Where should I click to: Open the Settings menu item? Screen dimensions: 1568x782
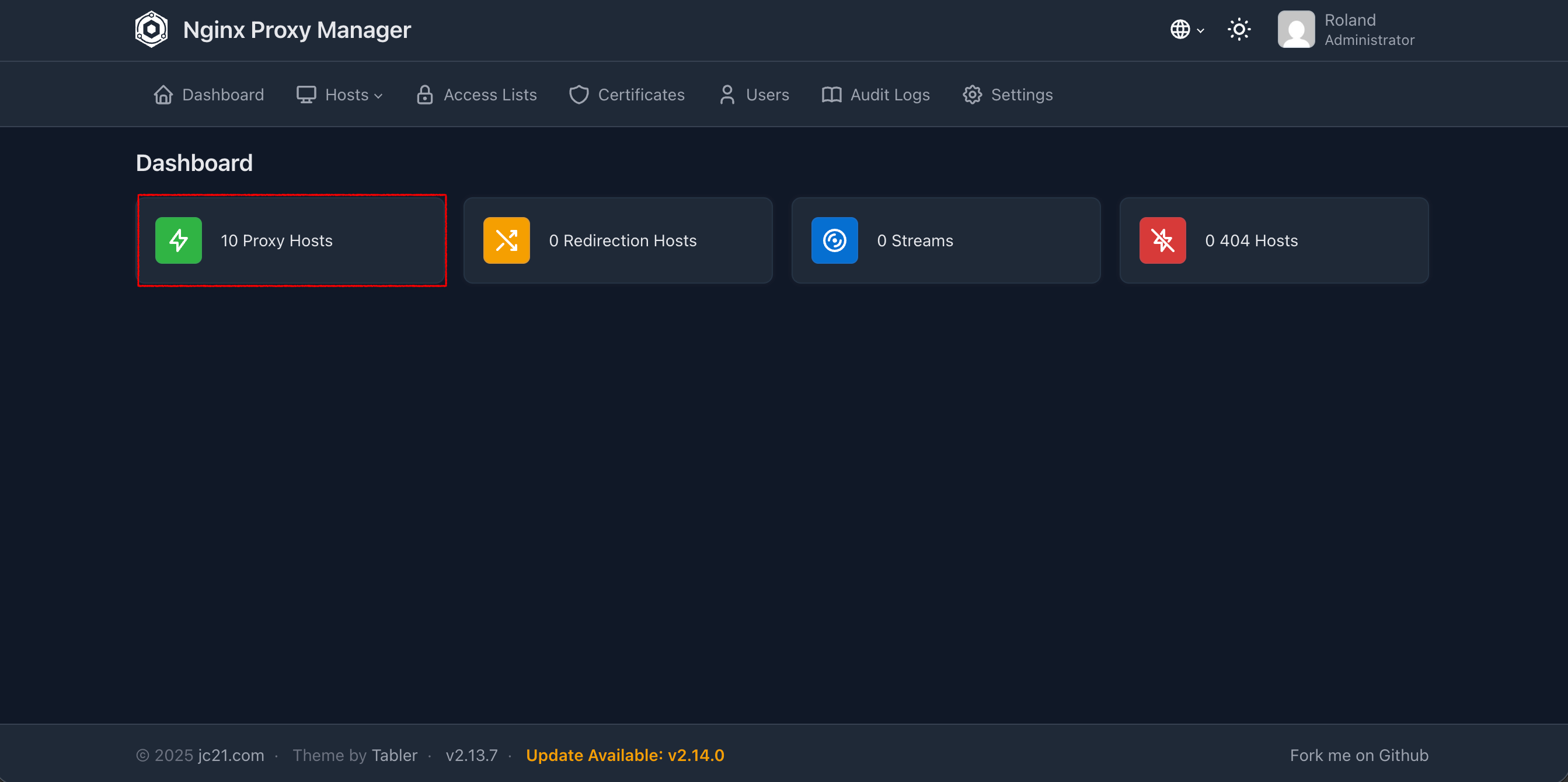[x=1008, y=95]
